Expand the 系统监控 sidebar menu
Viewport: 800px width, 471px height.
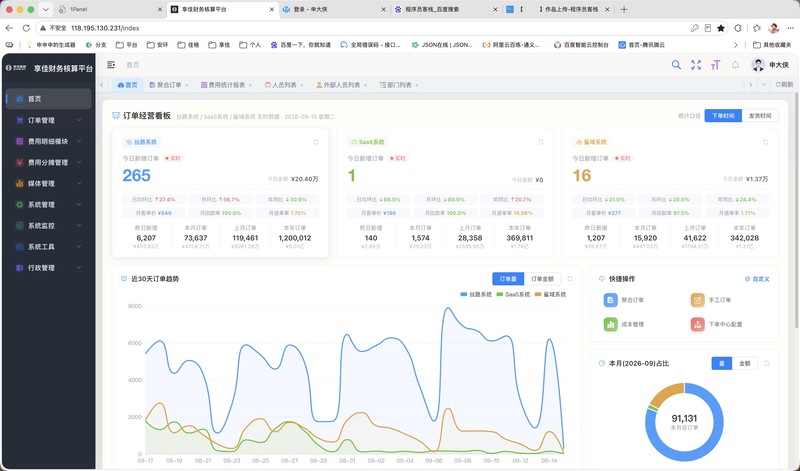[x=48, y=226]
